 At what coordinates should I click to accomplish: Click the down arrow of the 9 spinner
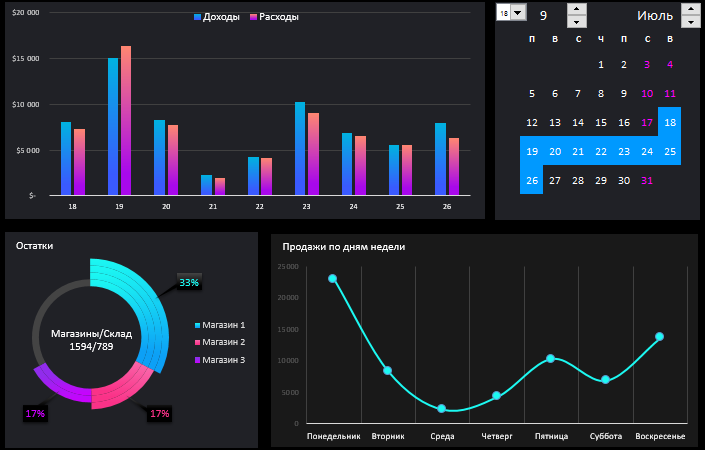[577, 21]
